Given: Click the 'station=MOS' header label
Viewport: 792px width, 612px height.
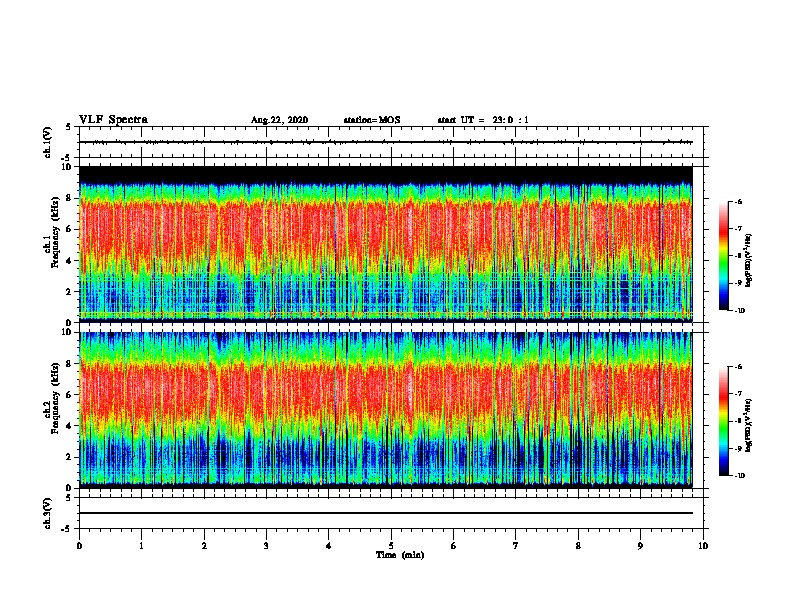Looking at the screenshot, I should (x=372, y=120).
